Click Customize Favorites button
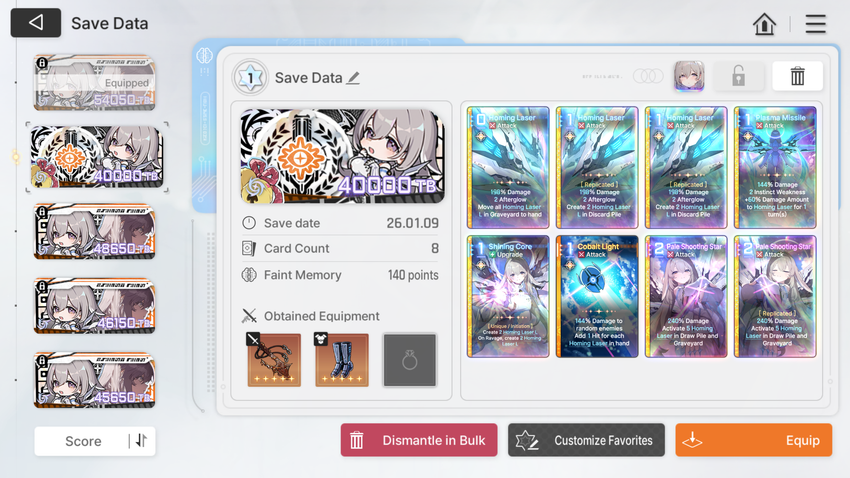 pyautogui.click(x=586, y=440)
